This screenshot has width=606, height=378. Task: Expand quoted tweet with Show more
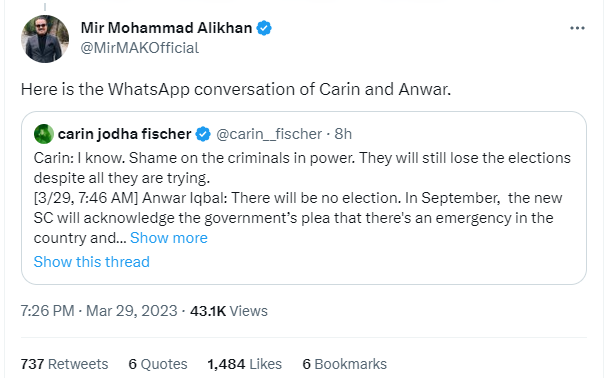(169, 238)
